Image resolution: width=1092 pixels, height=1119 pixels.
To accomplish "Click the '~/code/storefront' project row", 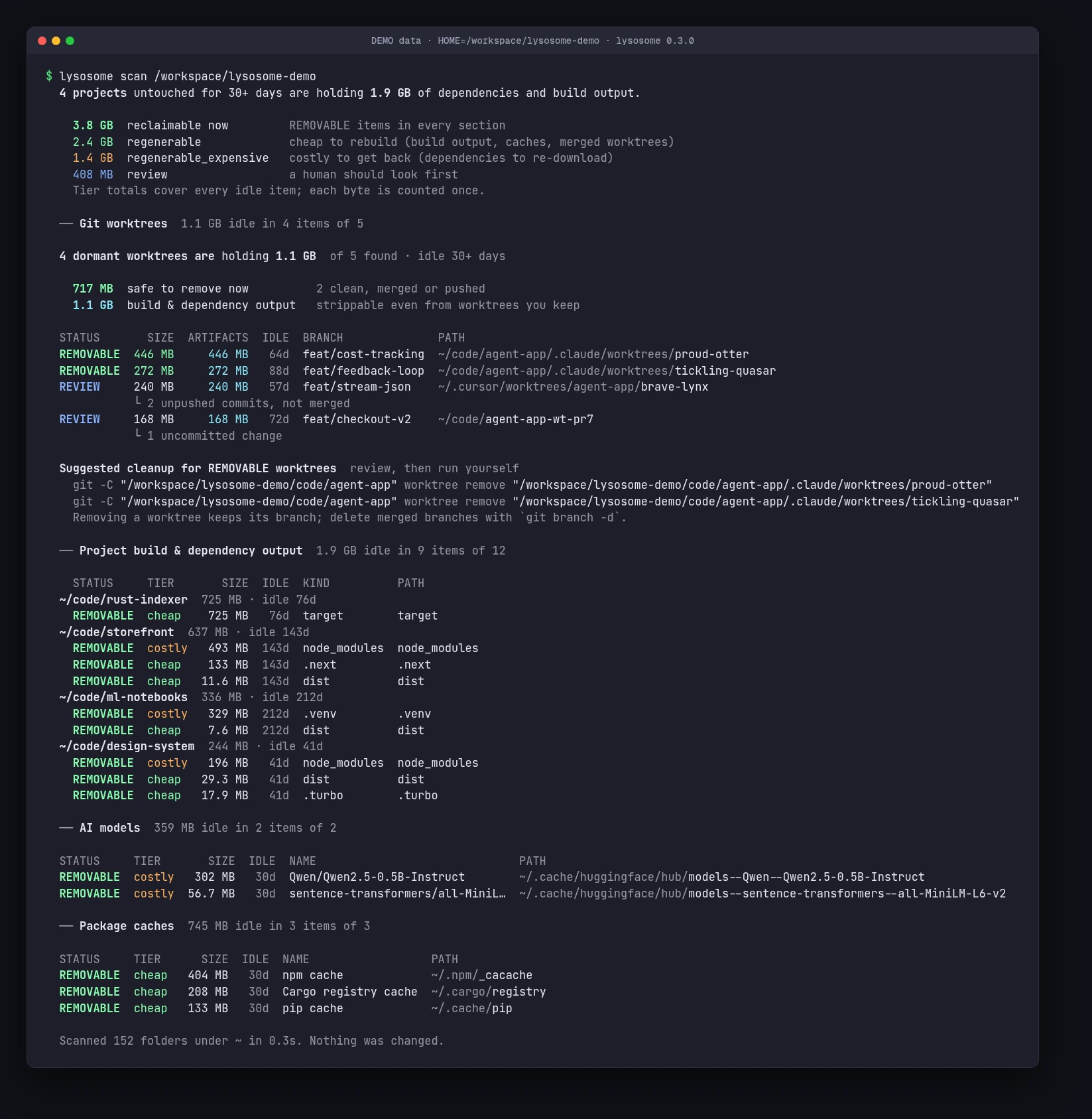I will click(x=184, y=632).
